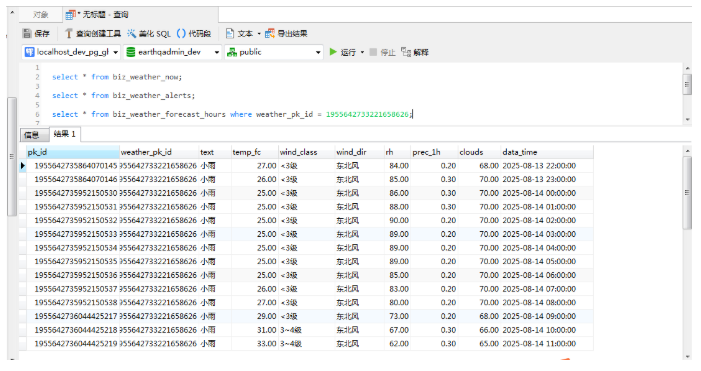
Task: Click the SQL editor scroll up arrow
Action: [x=687, y=67]
